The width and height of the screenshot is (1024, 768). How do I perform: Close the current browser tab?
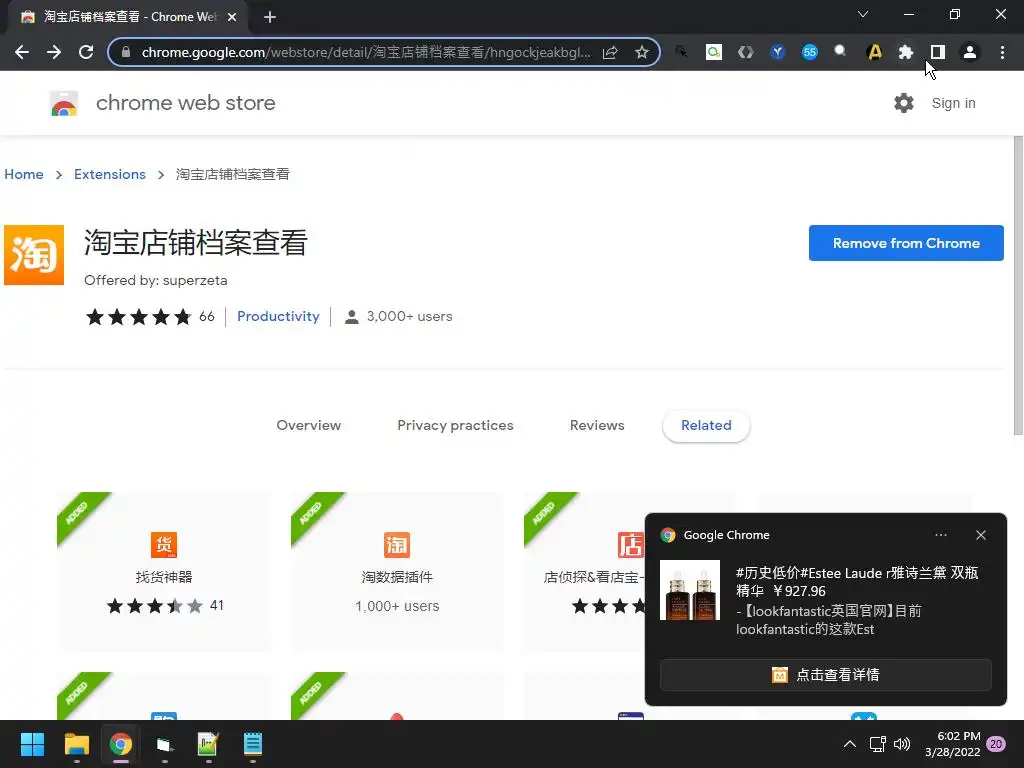pyautogui.click(x=232, y=17)
